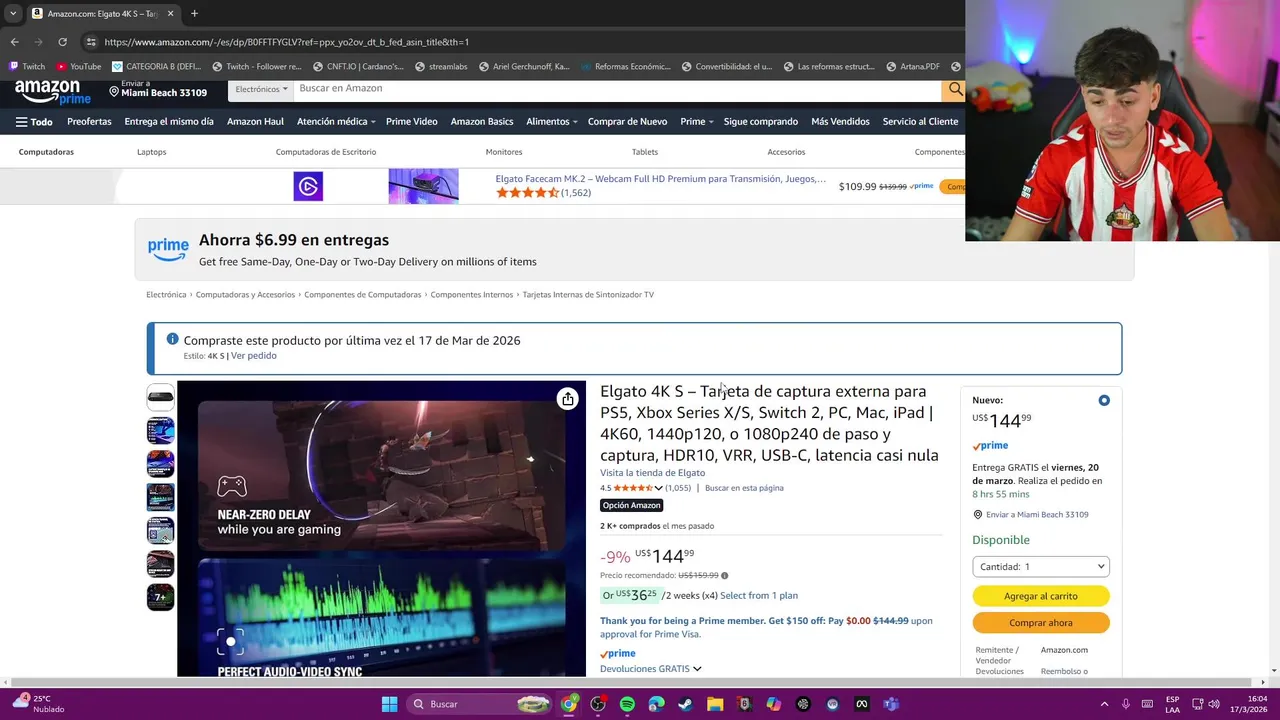
Task: Click the share icon on product image
Action: [567, 398]
